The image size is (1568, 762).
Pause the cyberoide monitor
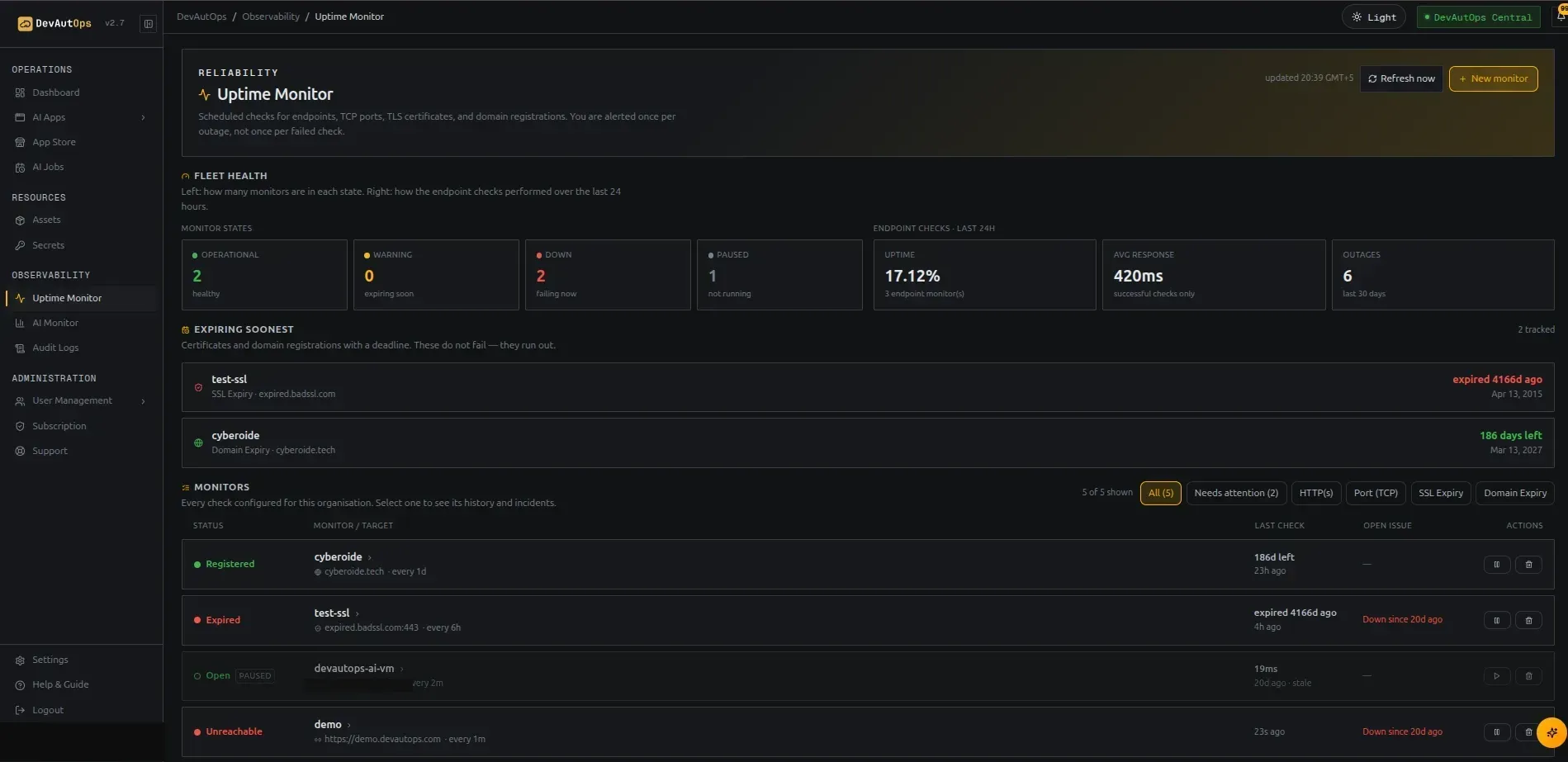tap(1496, 565)
